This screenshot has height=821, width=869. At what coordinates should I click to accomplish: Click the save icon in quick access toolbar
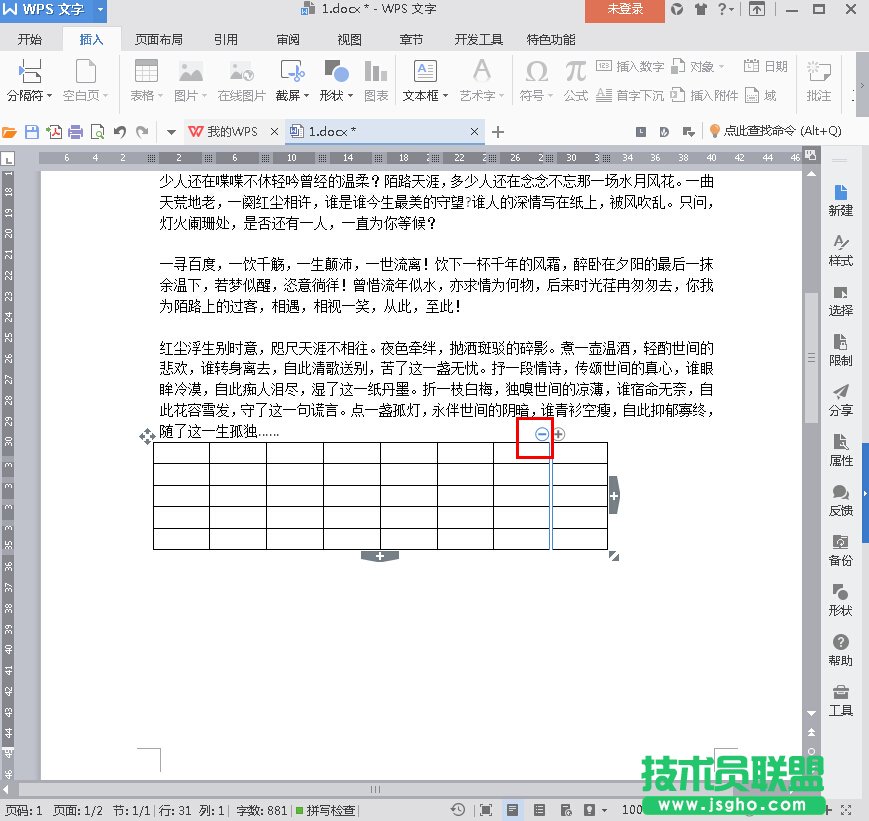(32, 132)
